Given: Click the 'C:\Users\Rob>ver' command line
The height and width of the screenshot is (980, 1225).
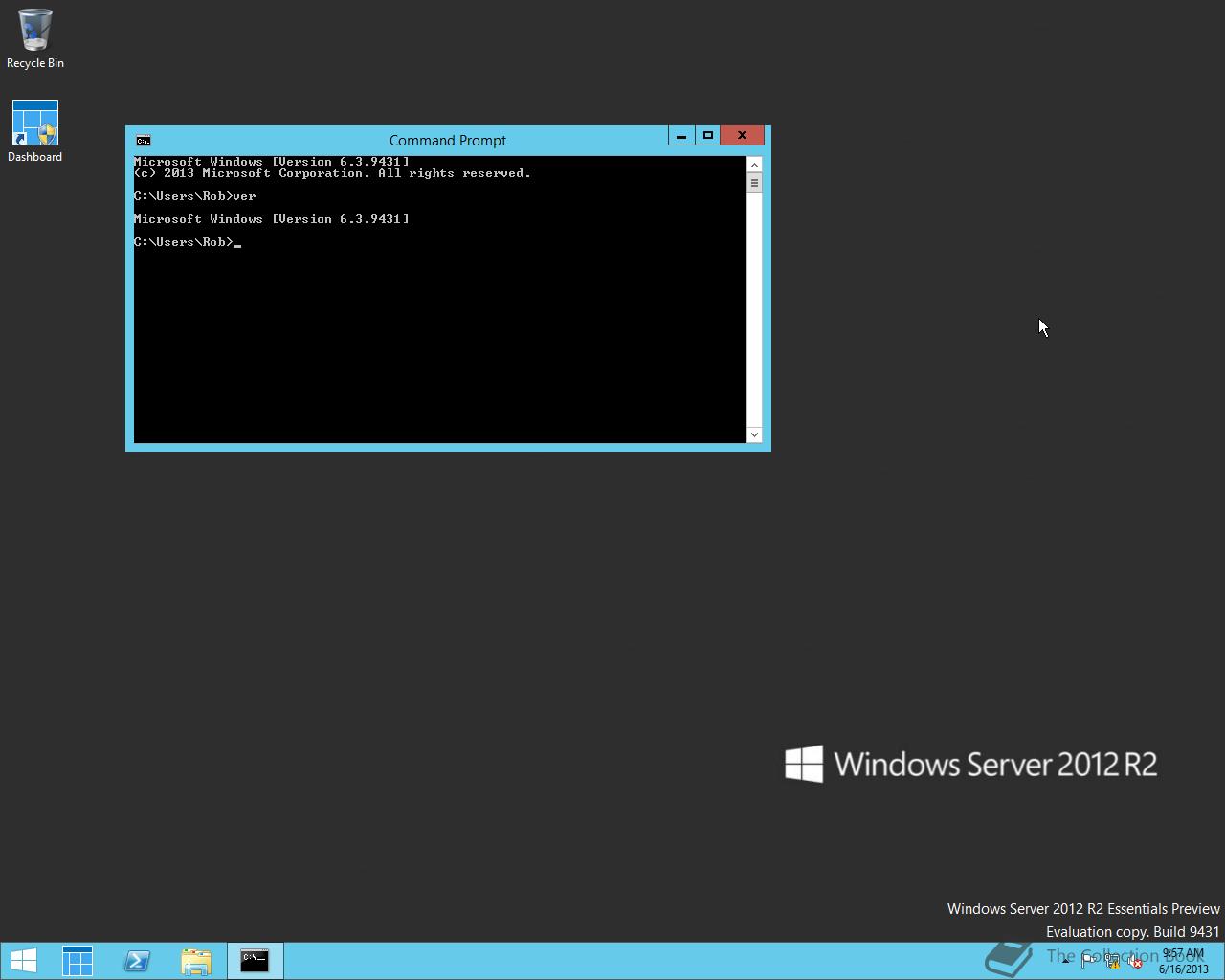Looking at the screenshot, I should pos(195,196).
